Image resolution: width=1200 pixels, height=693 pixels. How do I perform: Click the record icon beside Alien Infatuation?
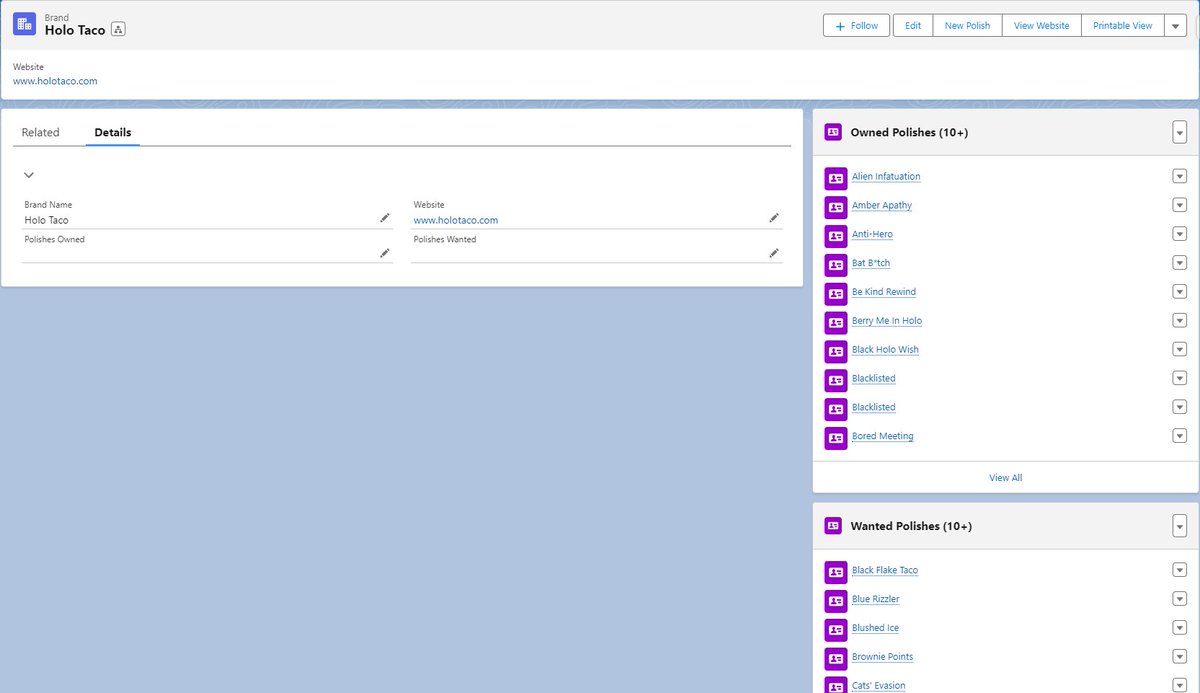coord(836,178)
